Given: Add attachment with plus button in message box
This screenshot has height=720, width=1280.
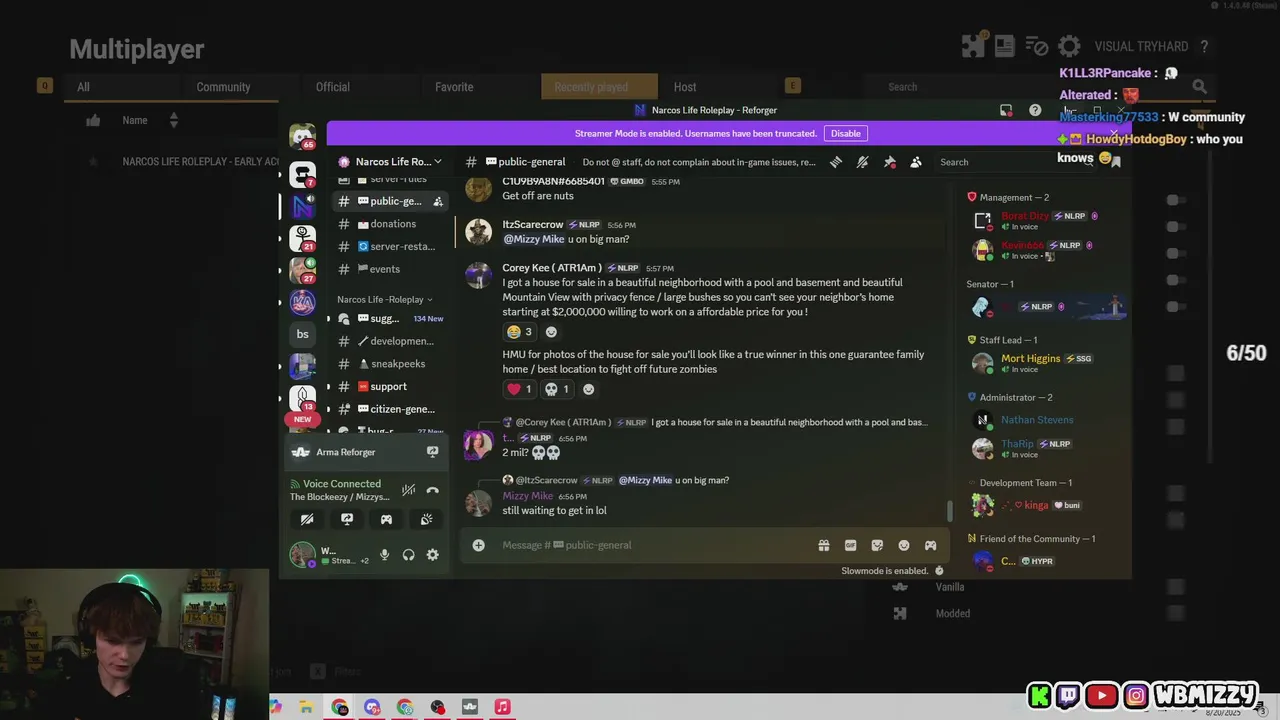Looking at the screenshot, I should point(478,545).
